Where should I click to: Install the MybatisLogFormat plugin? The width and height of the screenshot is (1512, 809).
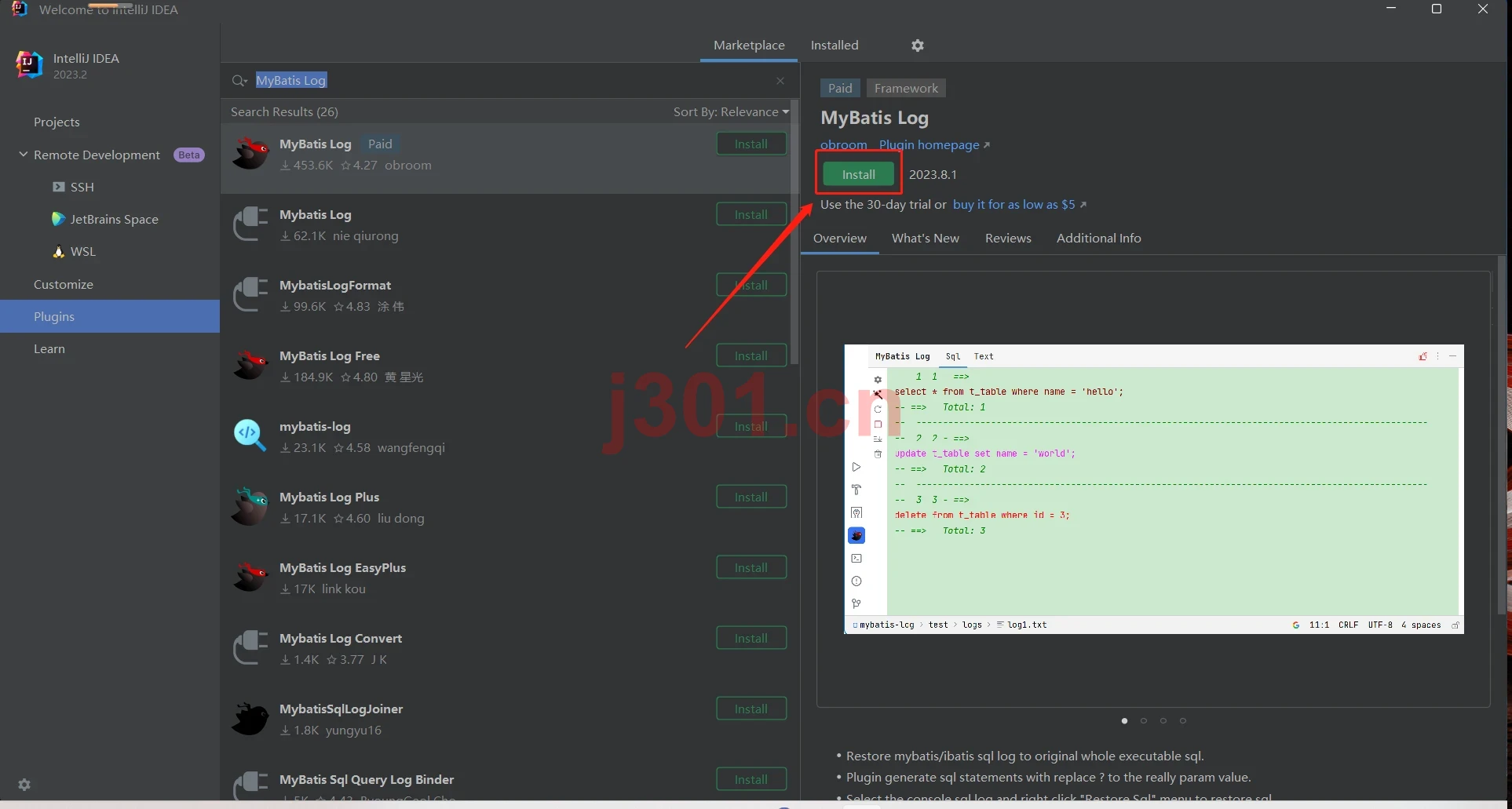751,285
